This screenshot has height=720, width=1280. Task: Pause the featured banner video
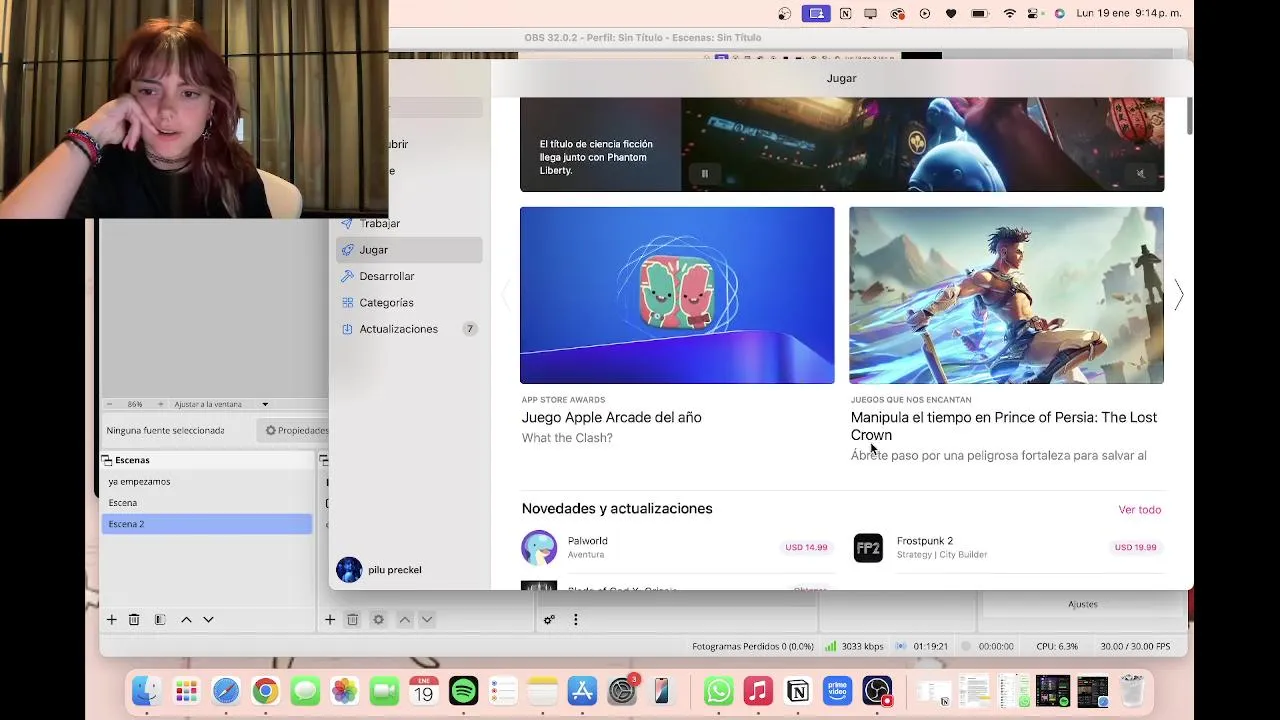point(704,173)
